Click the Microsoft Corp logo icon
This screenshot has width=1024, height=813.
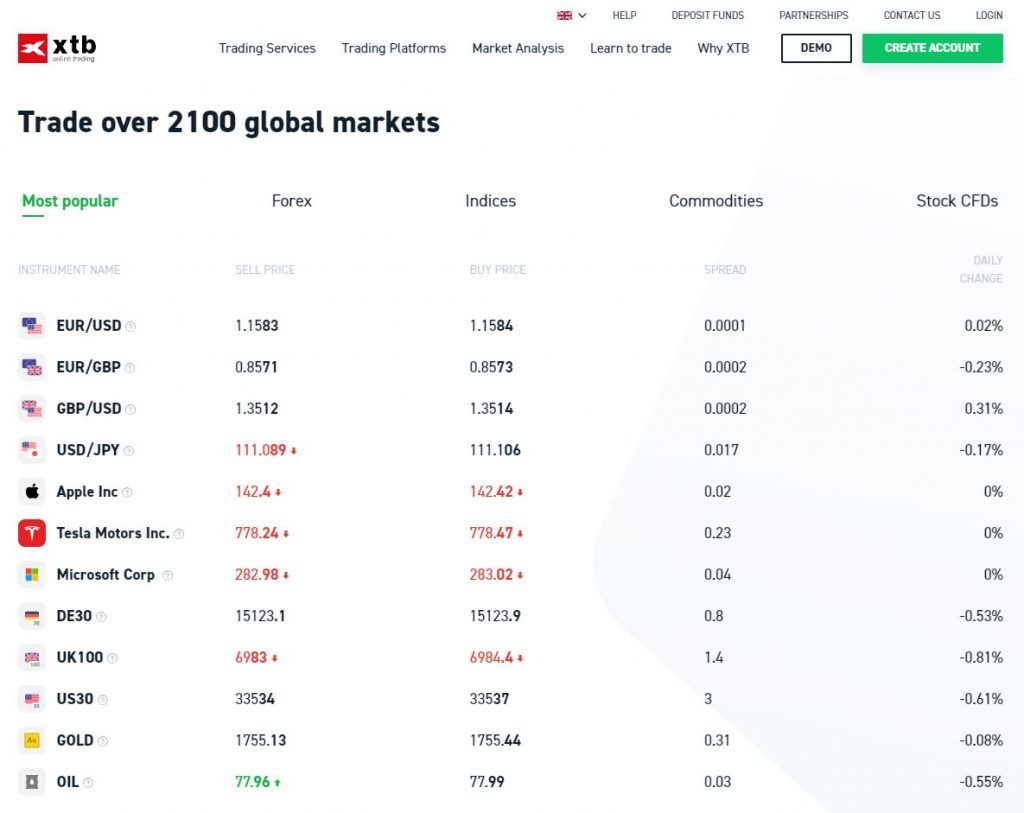[31, 574]
